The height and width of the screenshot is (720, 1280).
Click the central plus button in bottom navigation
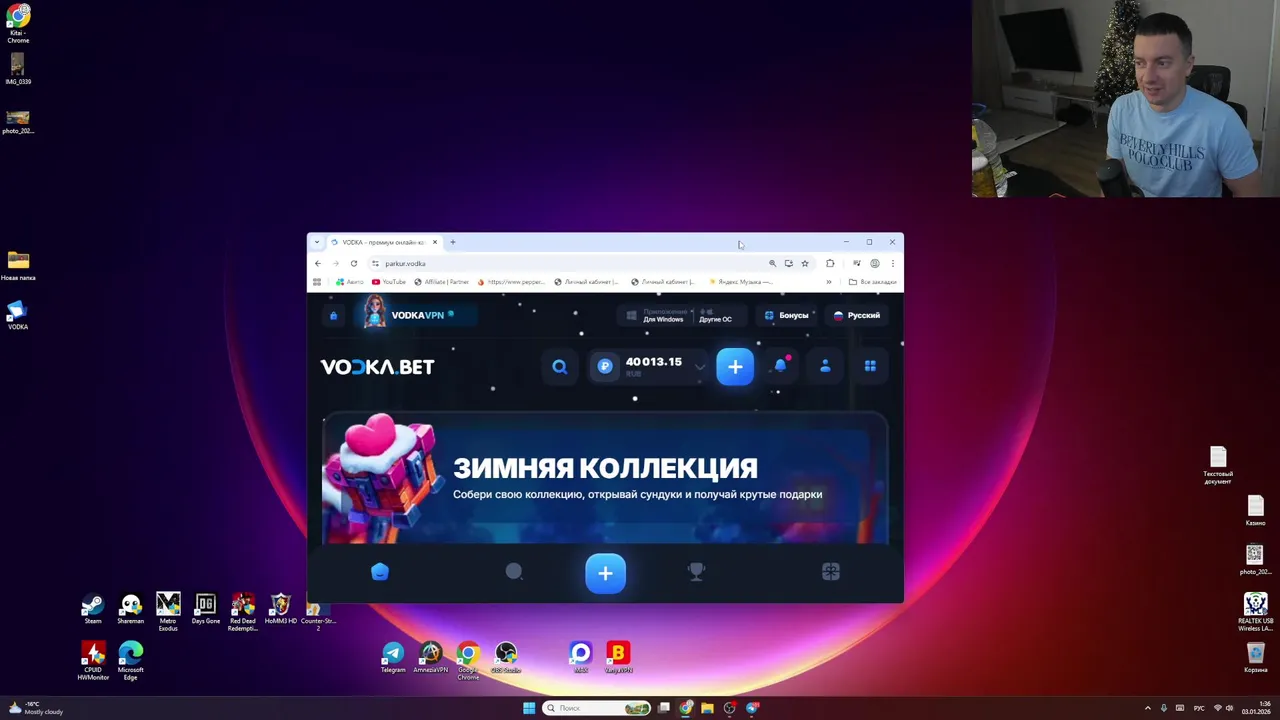click(x=605, y=573)
